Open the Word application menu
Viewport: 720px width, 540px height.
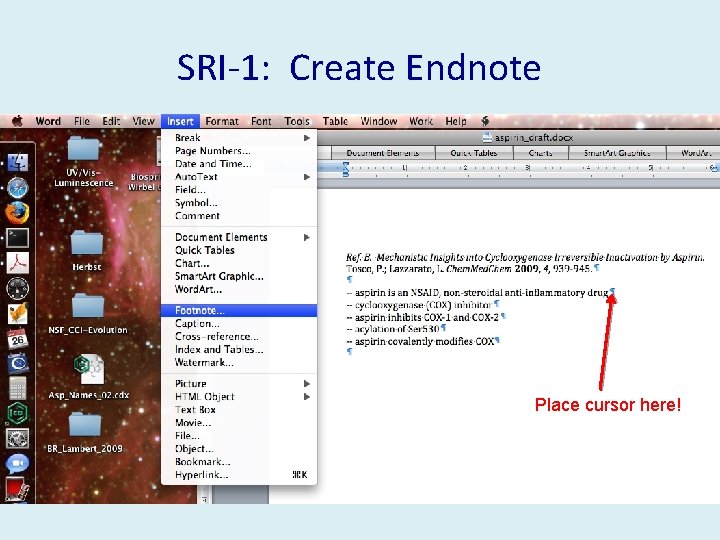pos(48,121)
